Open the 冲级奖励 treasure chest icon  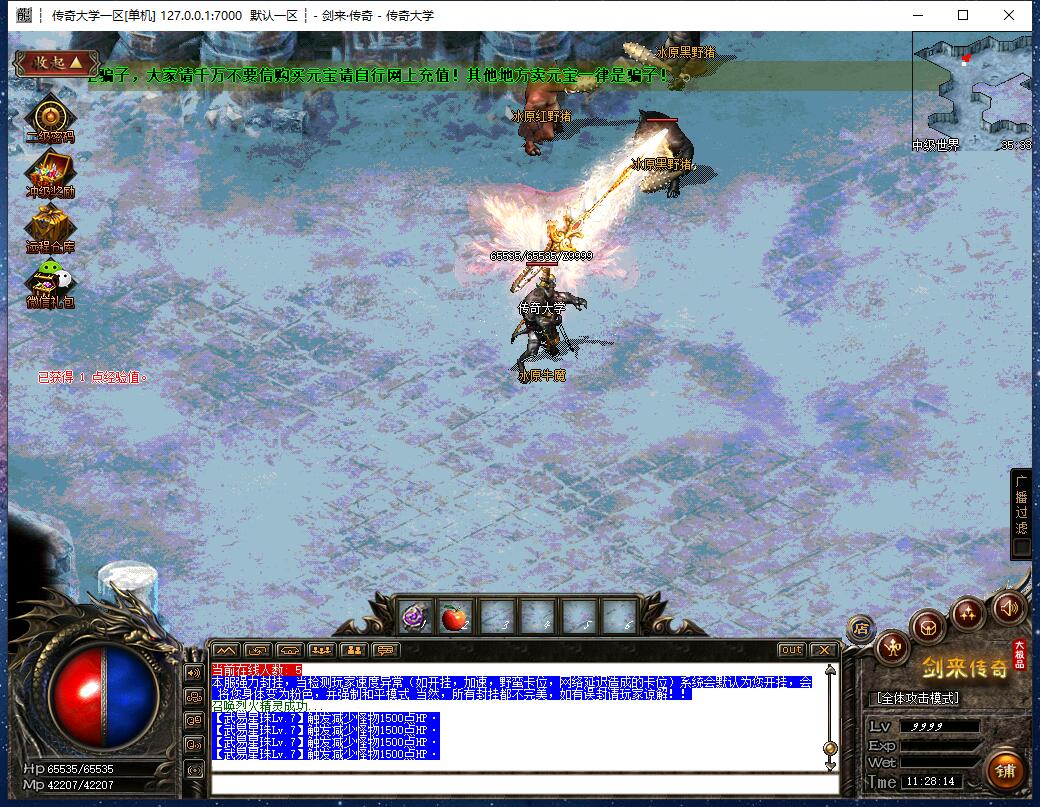50,175
